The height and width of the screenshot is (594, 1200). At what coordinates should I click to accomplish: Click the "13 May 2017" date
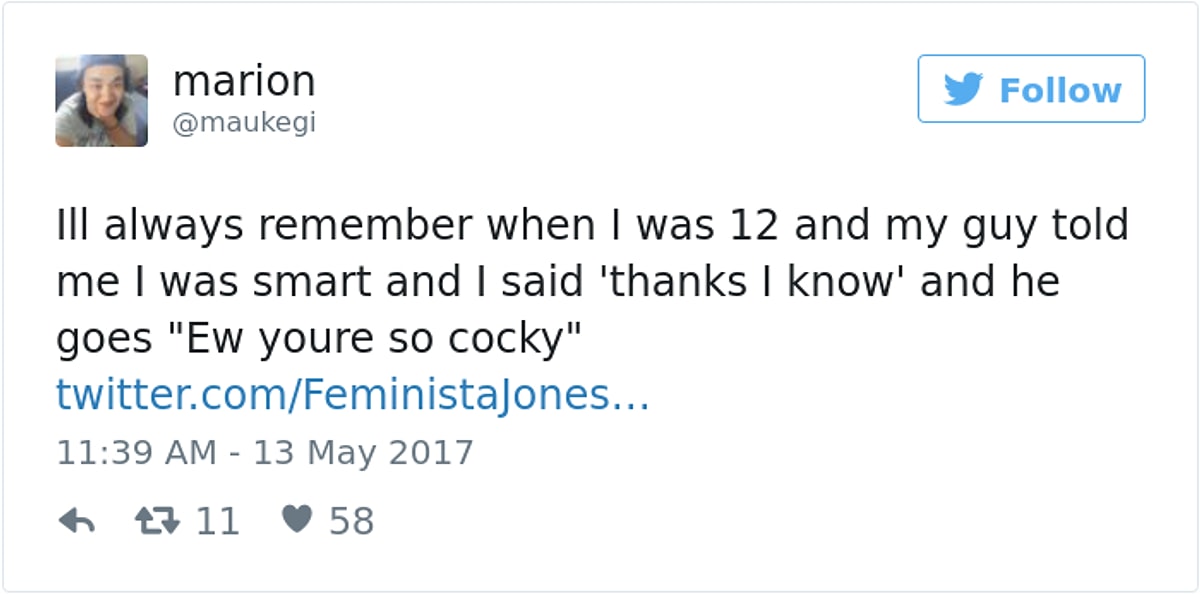[363, 452]
